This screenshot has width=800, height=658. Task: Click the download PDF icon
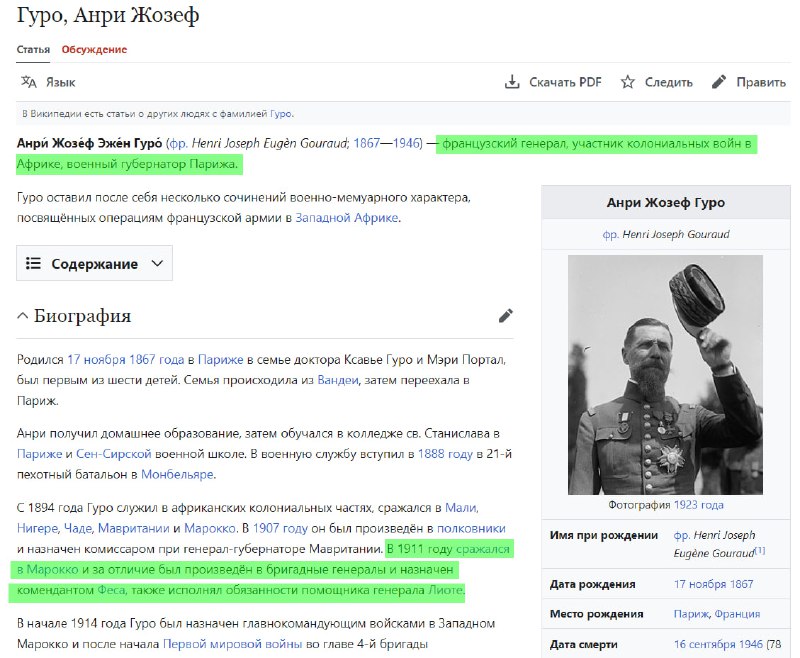(512, 82)
